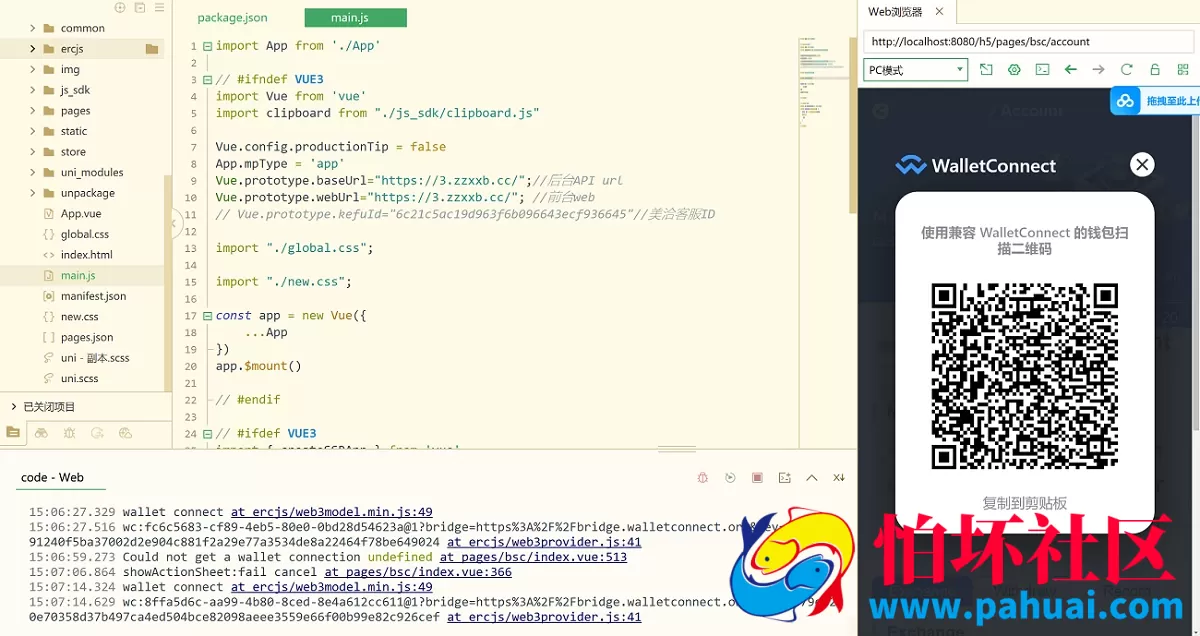Open uni - 副本.scss file
Viewport: 1200px width, 636px height.
(95, 358)
